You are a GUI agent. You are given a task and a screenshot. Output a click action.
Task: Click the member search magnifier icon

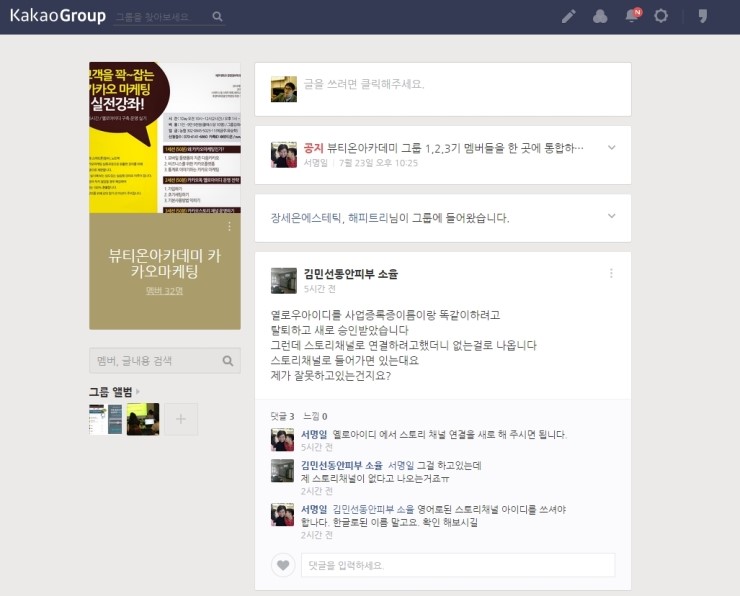coord(228,361)
